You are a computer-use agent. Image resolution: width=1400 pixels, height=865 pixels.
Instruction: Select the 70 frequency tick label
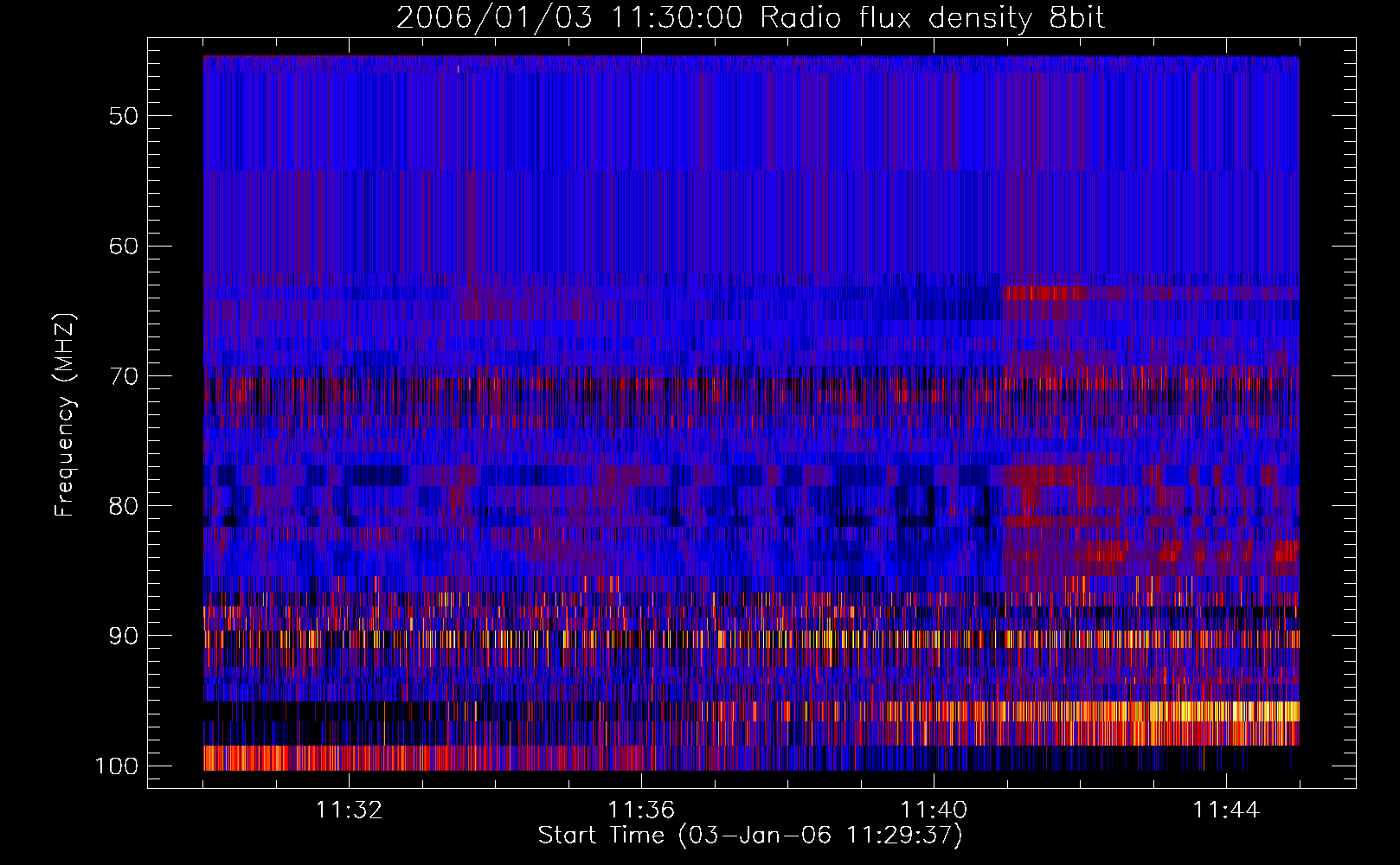pos(124,376)
